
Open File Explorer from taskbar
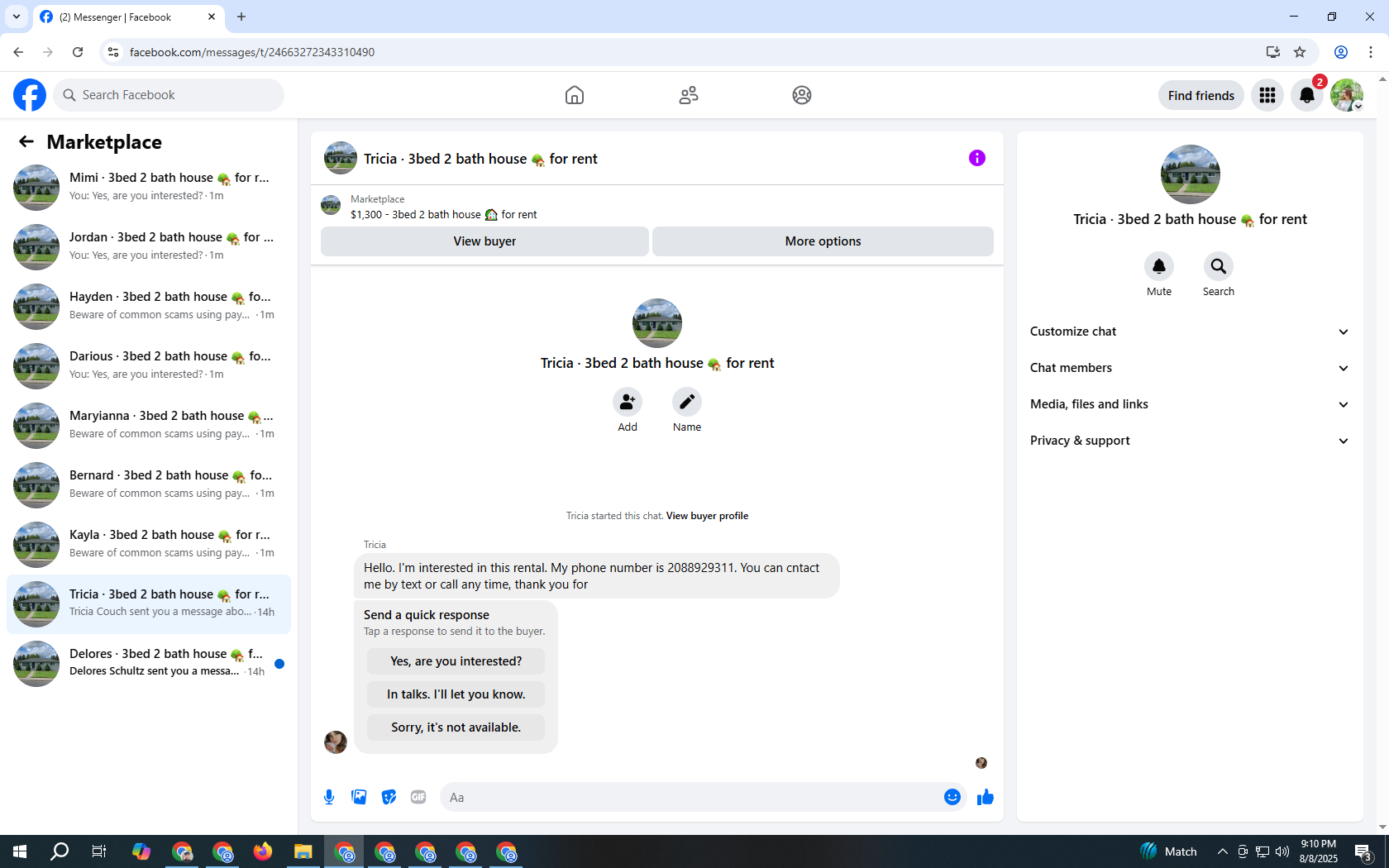point(303,851)
